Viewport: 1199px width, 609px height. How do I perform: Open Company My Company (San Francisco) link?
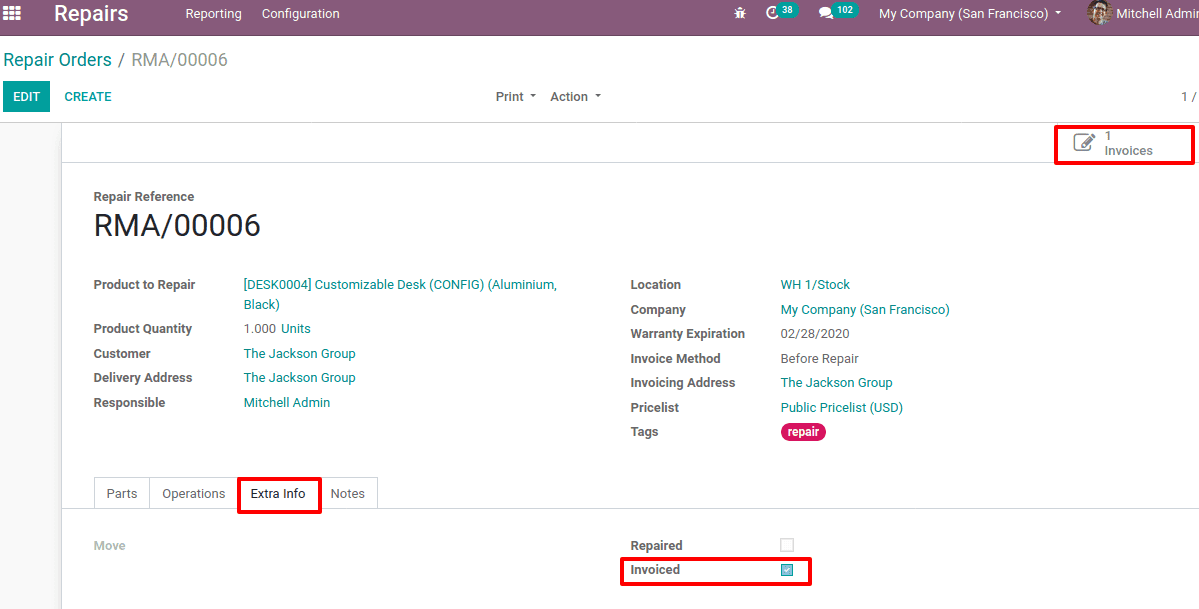(x=865, y=310)
